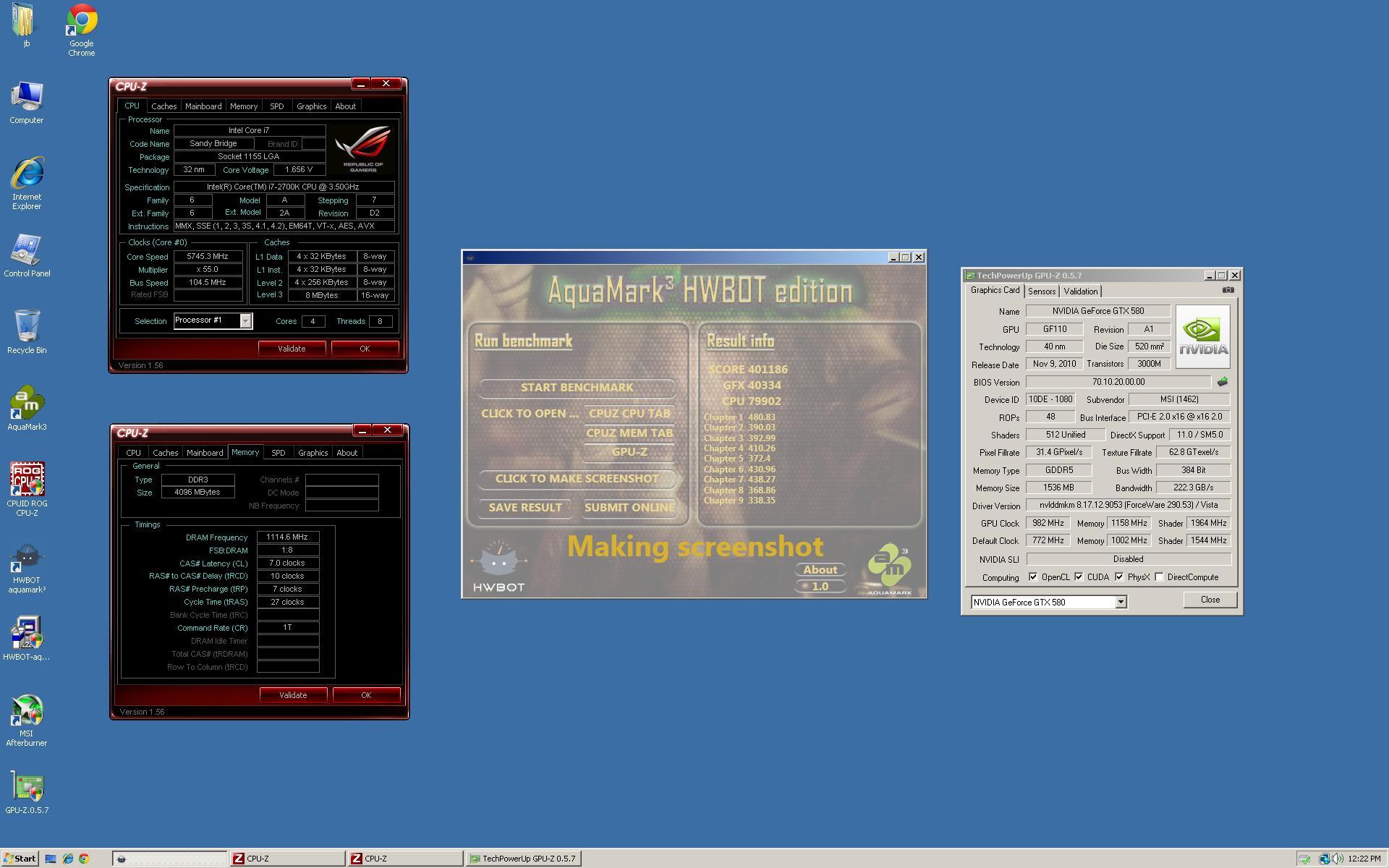Click the DRAM Frequency 1114.6 MHz field
This screenshot has width=1389, height=868.
click(x=288, y=537)
